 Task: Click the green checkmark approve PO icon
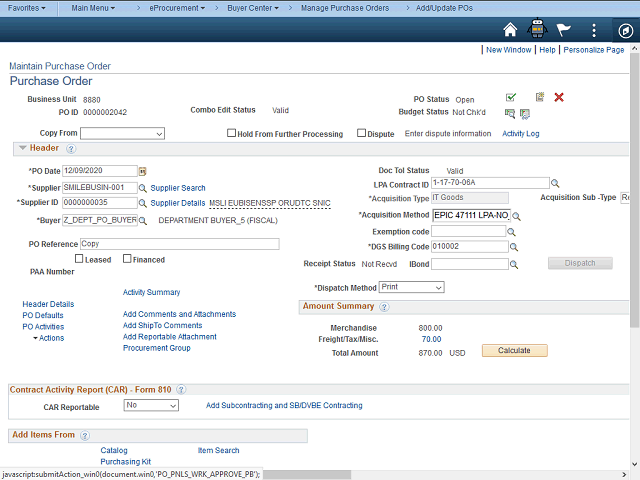click(511, 97)
